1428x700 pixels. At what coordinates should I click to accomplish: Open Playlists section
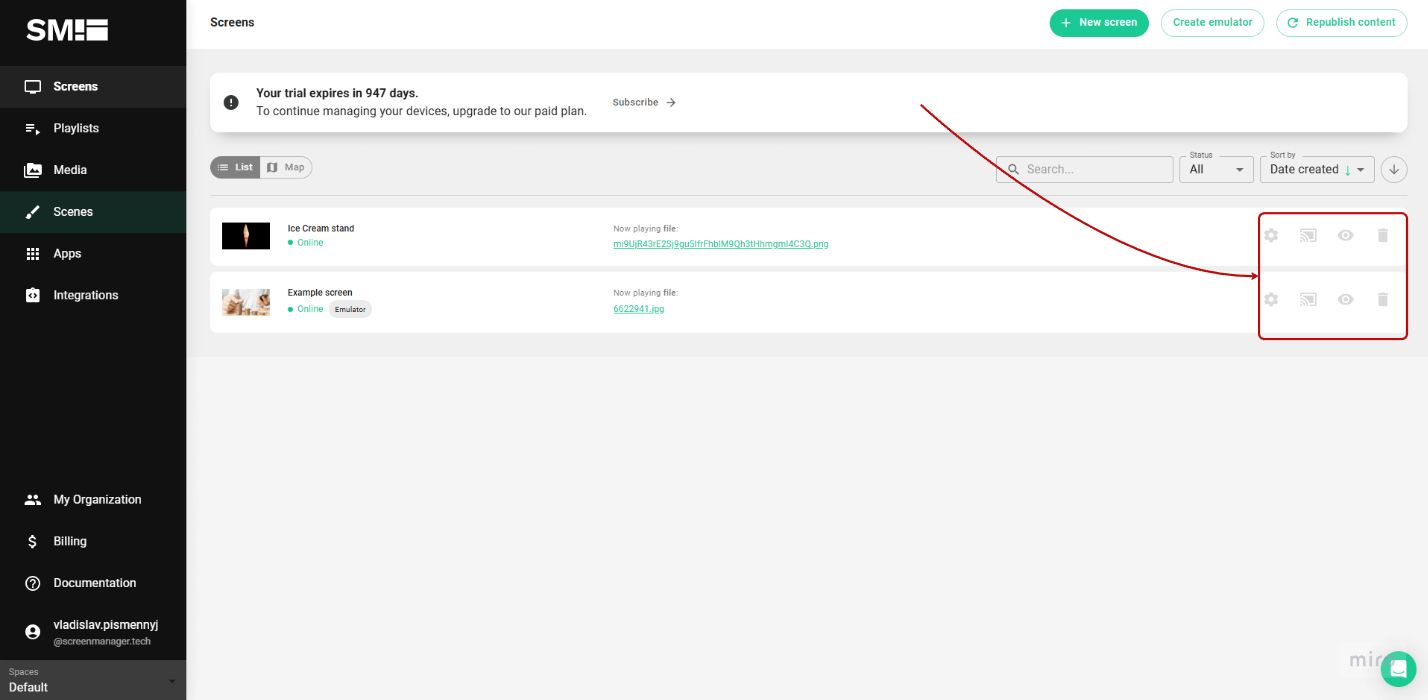click(x=93, y=129)
